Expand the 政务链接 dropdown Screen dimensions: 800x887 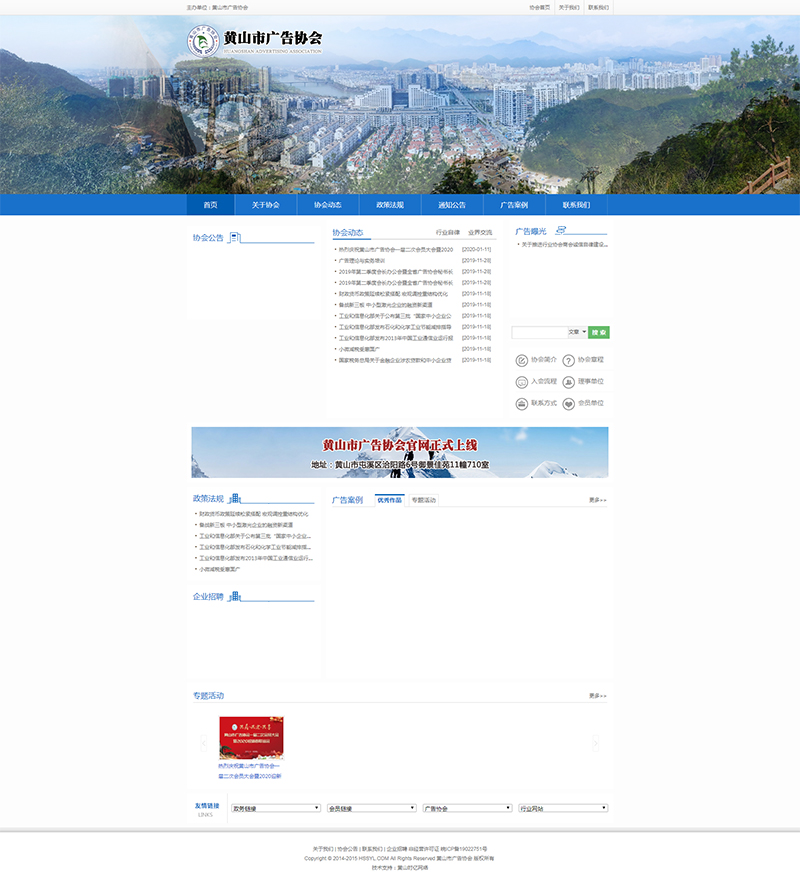click(275, 808)
